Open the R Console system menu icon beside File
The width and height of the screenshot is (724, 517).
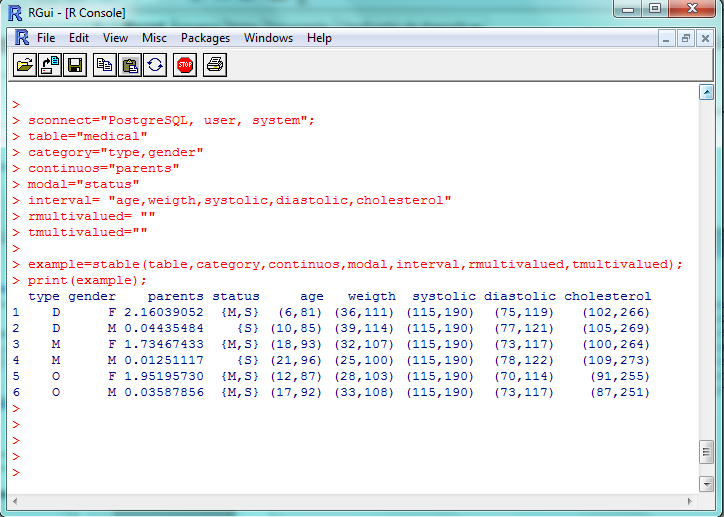[x=22, y=38]
